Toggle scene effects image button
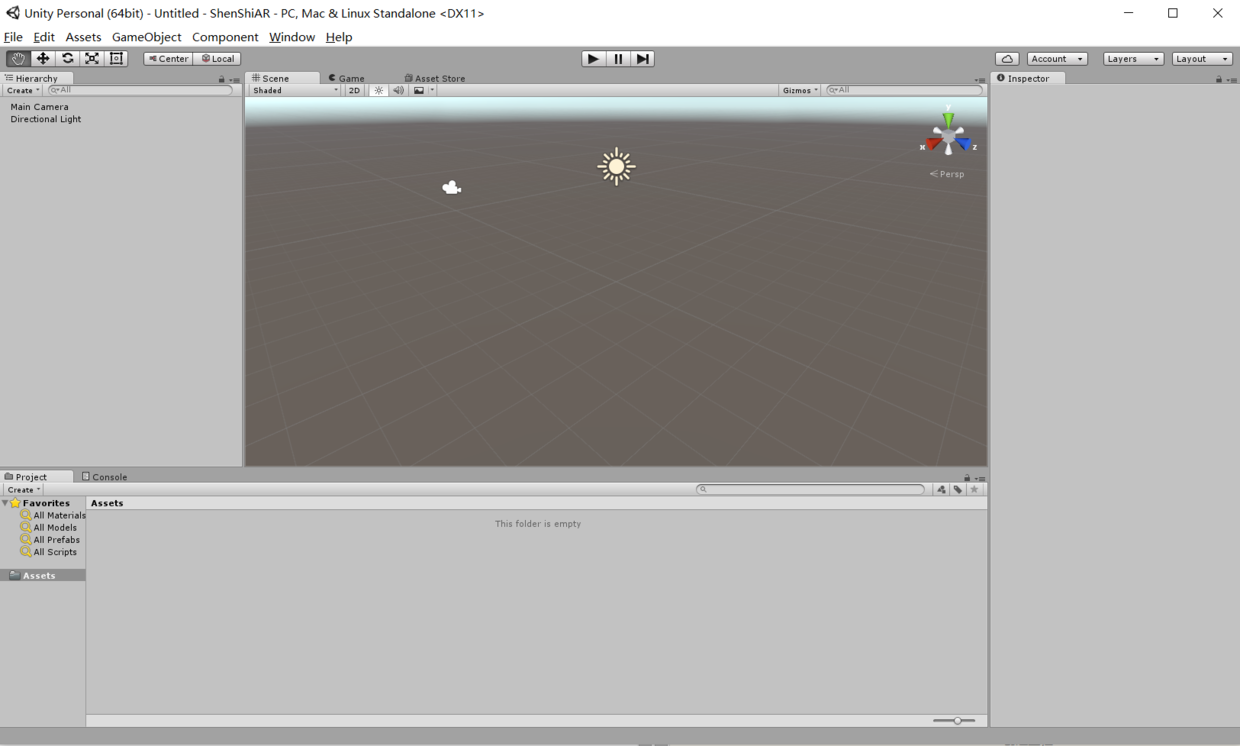 pyautogui.click(x=419, y=90)
